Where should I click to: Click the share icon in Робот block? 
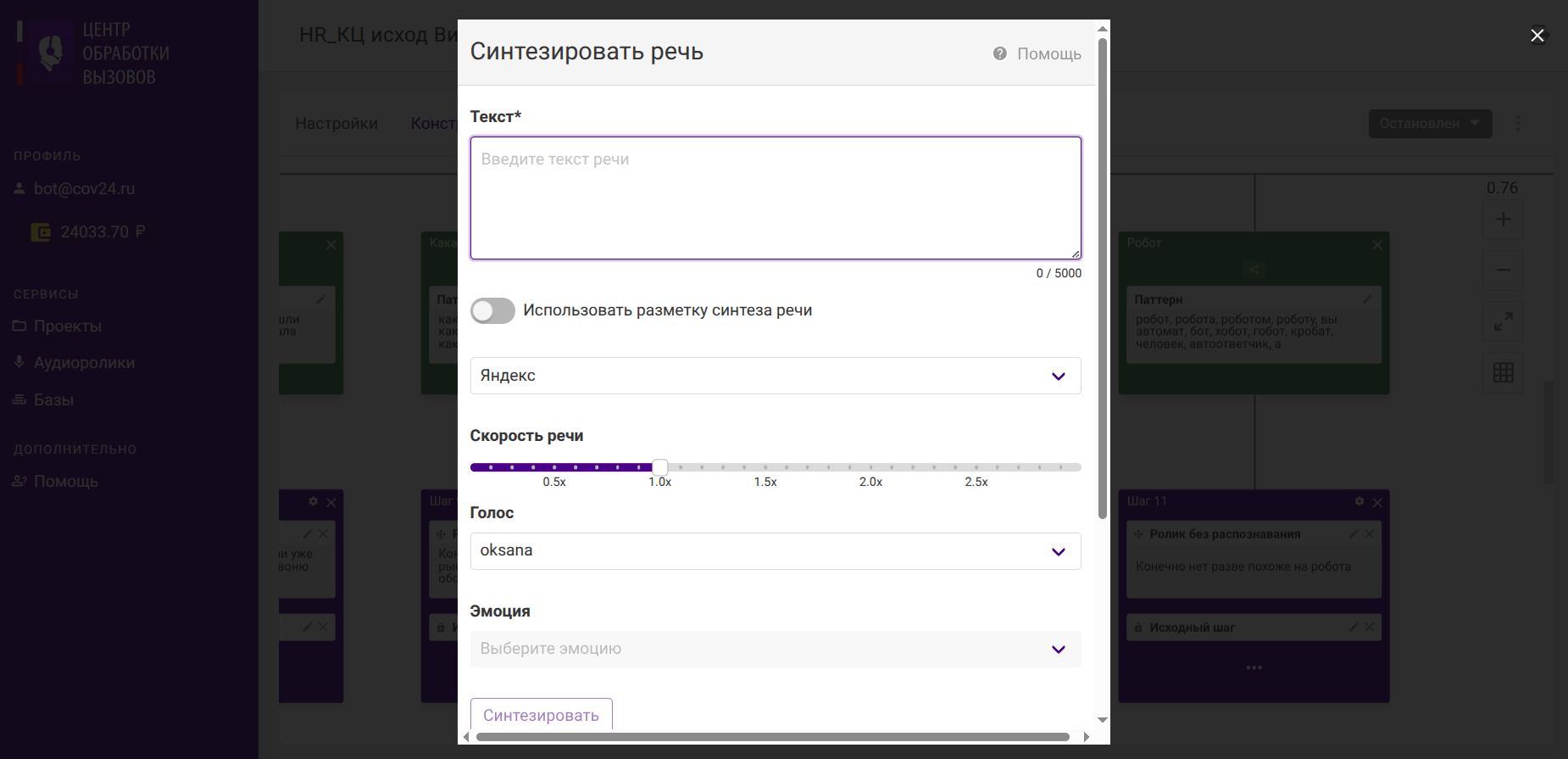pos(1254,270)
